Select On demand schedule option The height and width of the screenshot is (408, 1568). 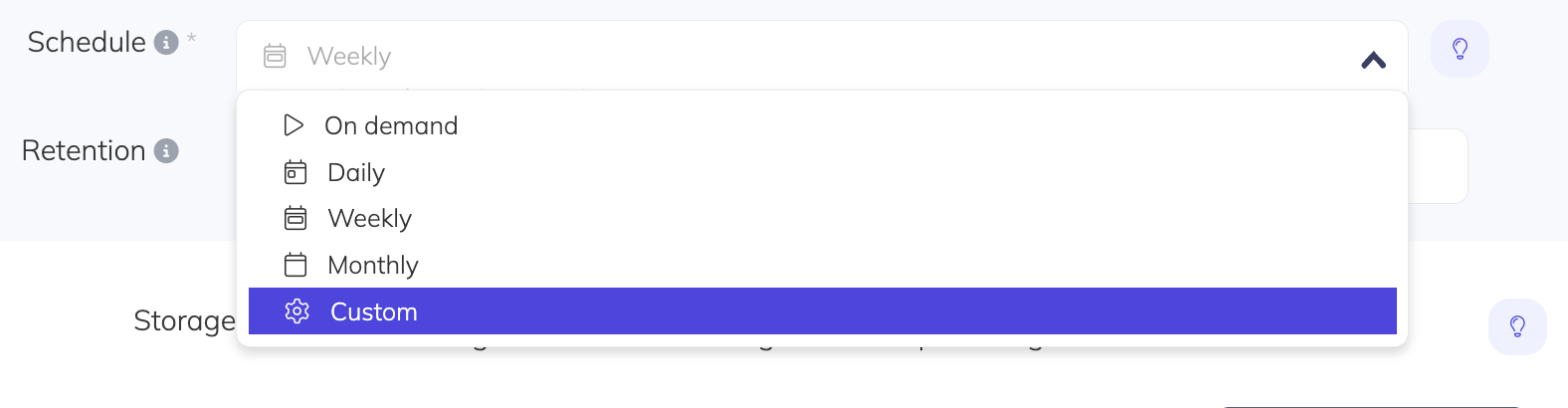coord(391,125)
